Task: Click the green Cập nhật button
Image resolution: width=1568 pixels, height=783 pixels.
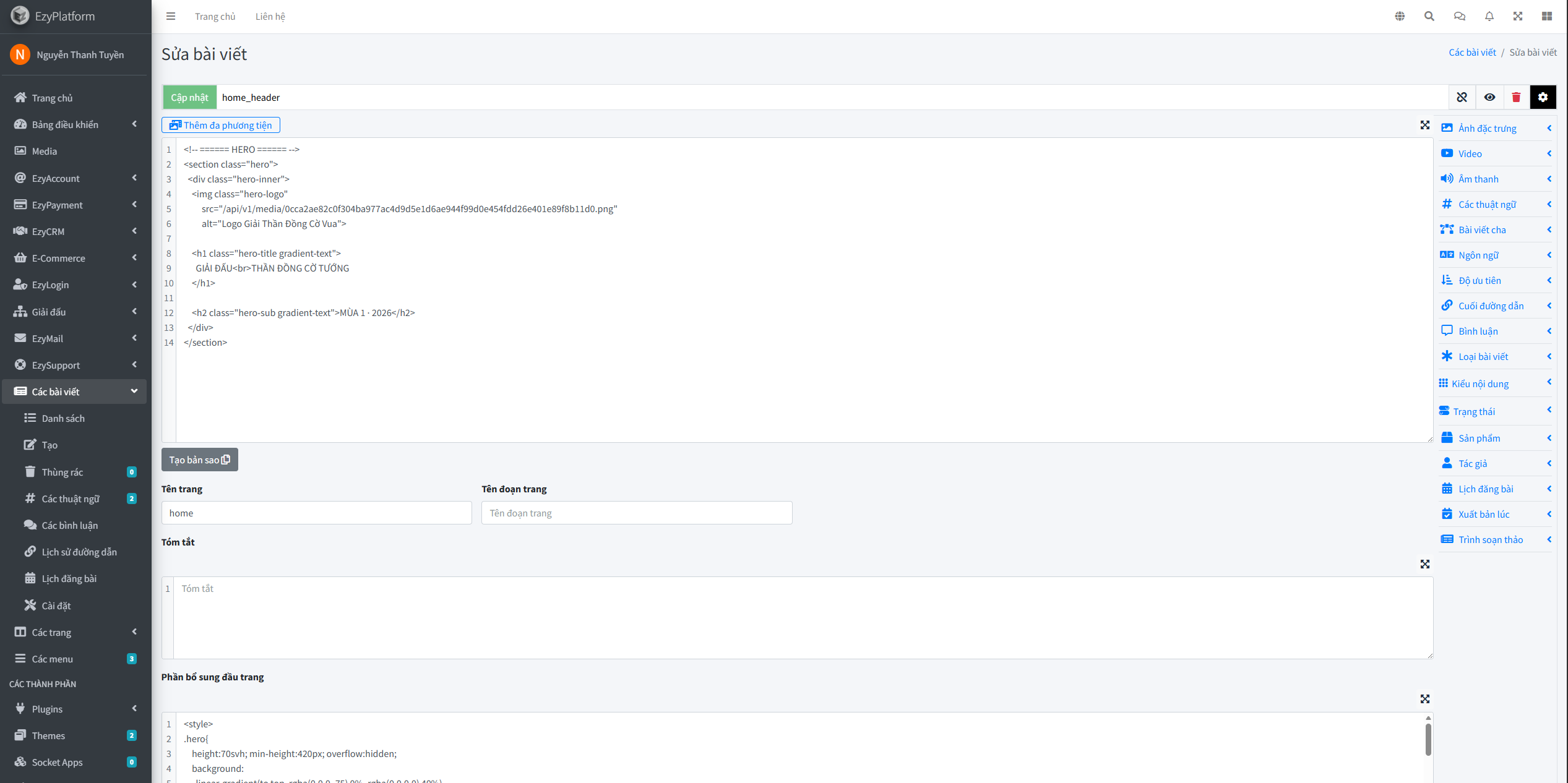Action: [189, 97]
